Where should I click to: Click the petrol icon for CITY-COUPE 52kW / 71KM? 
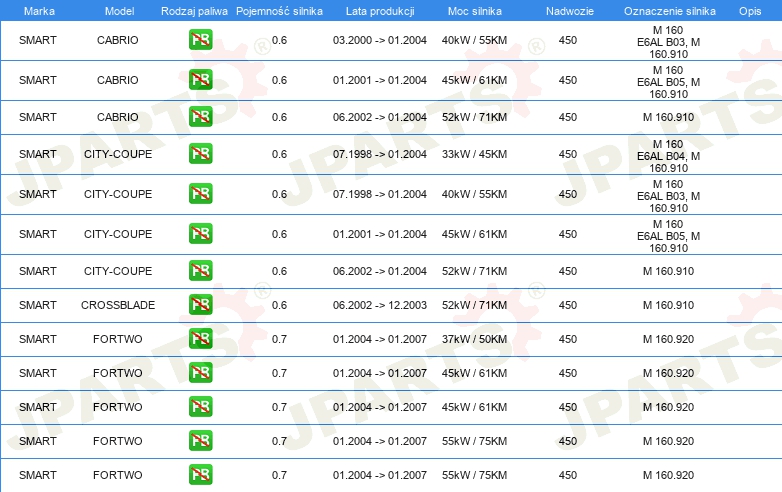click(x=200, y=271)
